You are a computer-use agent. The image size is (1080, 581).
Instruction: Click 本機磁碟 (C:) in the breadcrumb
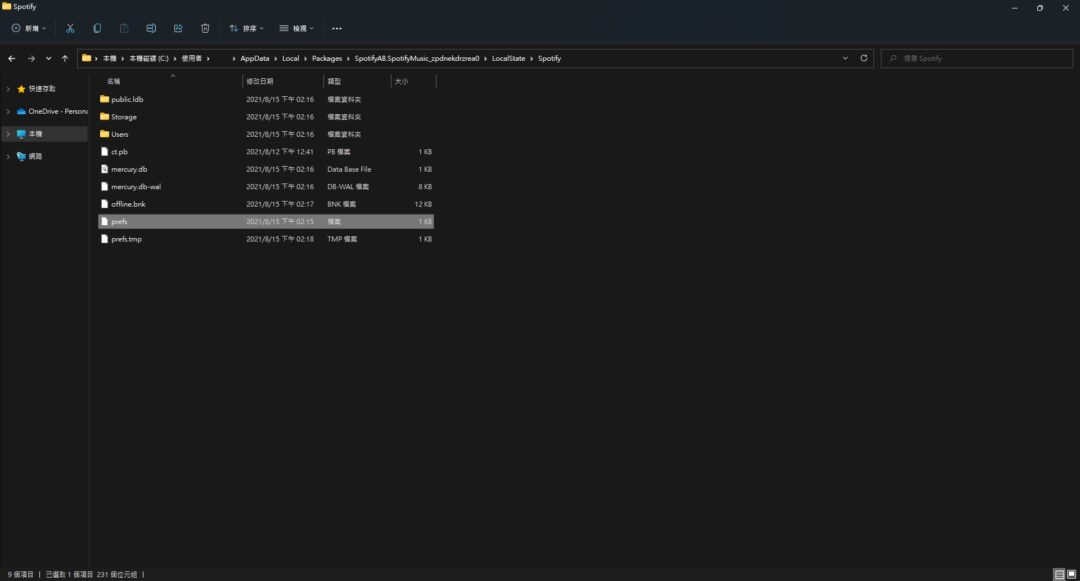tap(149, 59)
